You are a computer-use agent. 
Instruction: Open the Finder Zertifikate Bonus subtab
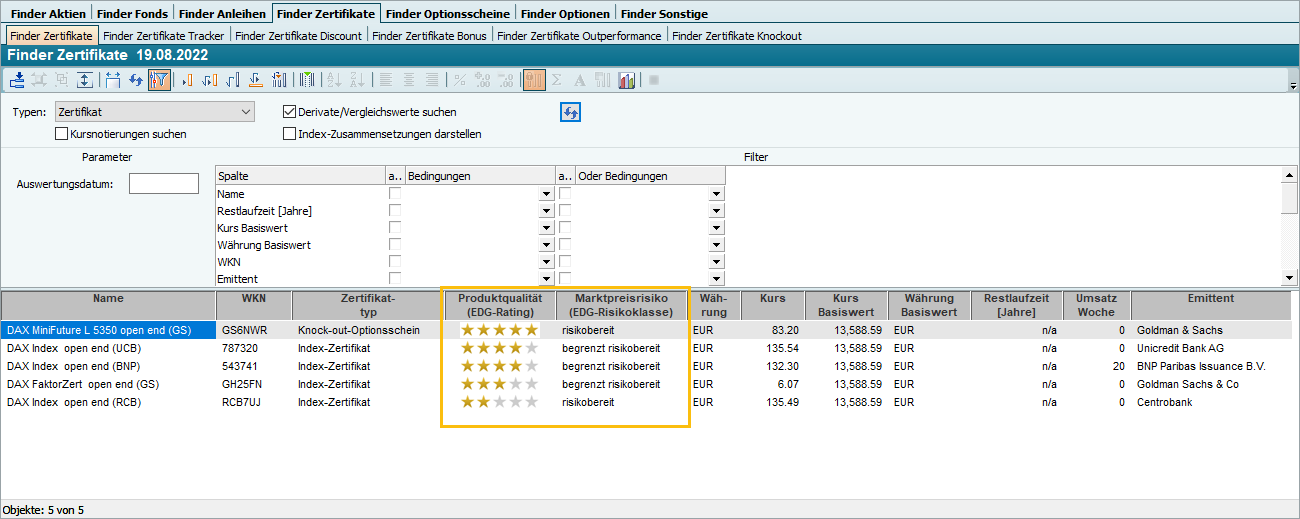(x=429, y=36)
